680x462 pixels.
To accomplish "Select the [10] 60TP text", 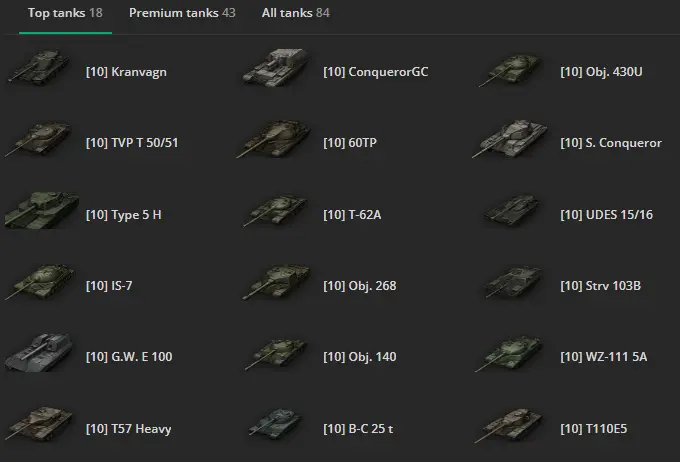I will pyautogui.click(x=350, y=143).
